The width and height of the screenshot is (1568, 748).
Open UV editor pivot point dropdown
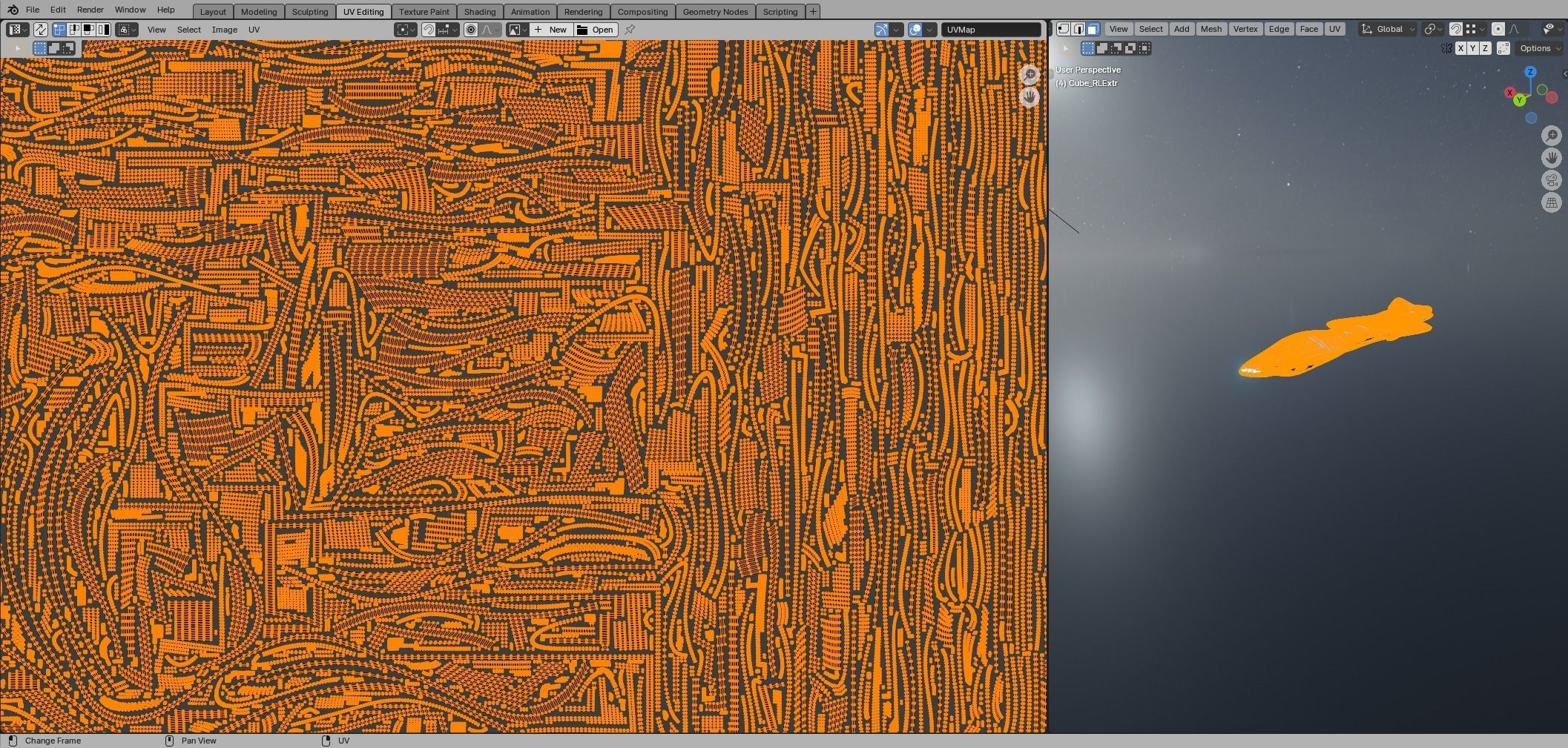pos(406,30)
